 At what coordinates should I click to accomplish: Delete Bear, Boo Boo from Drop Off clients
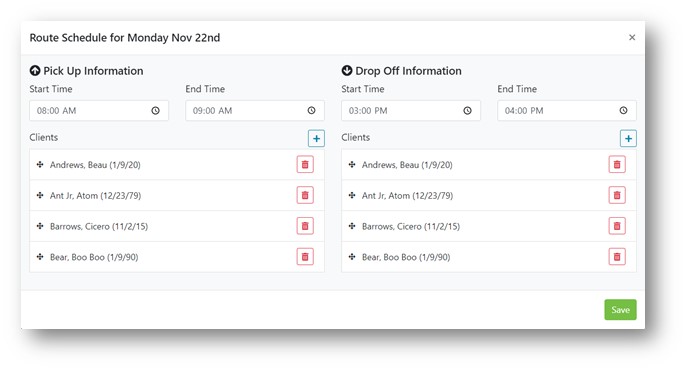(617, 257)
